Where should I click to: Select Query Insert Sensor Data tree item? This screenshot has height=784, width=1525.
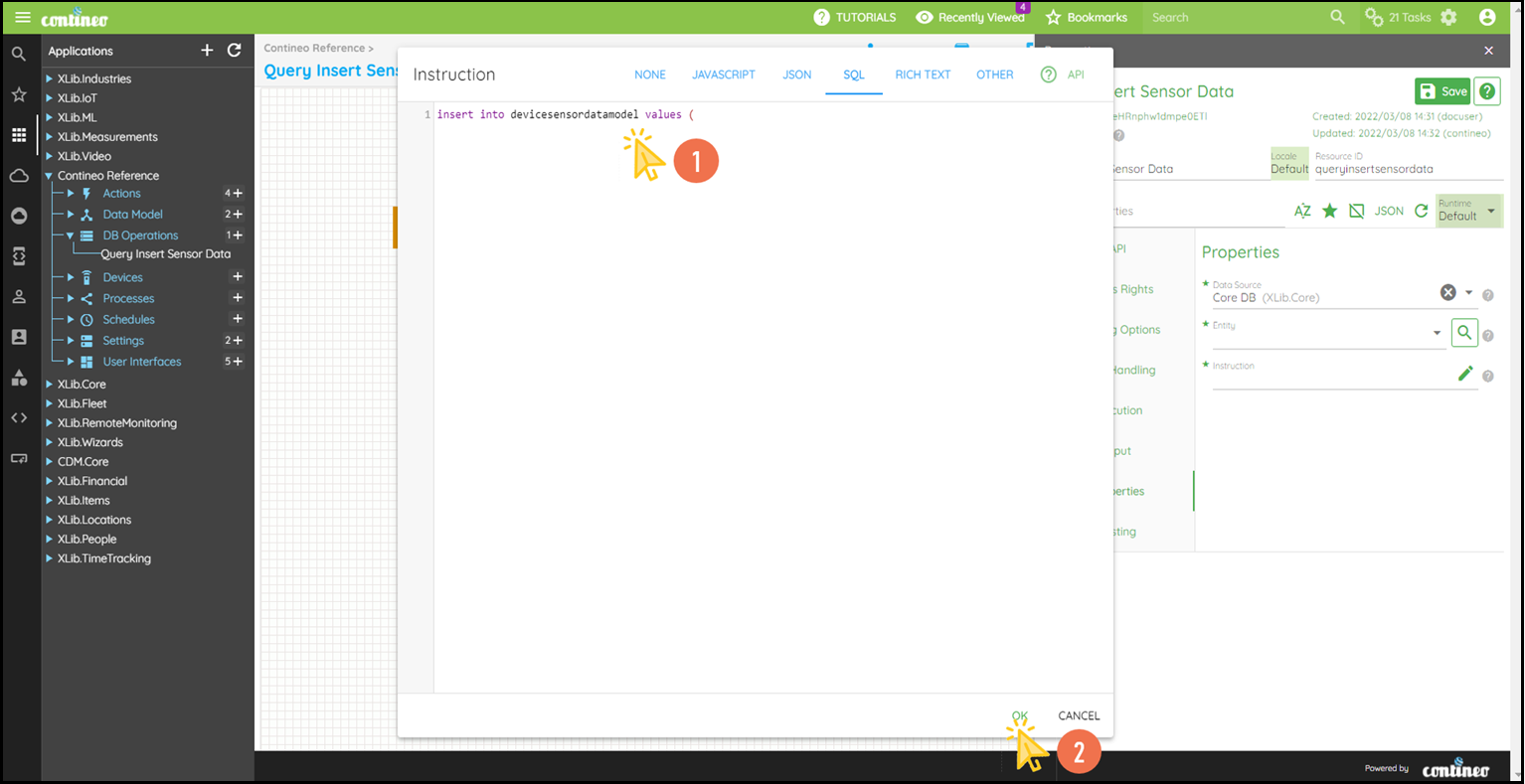point(165,254)
